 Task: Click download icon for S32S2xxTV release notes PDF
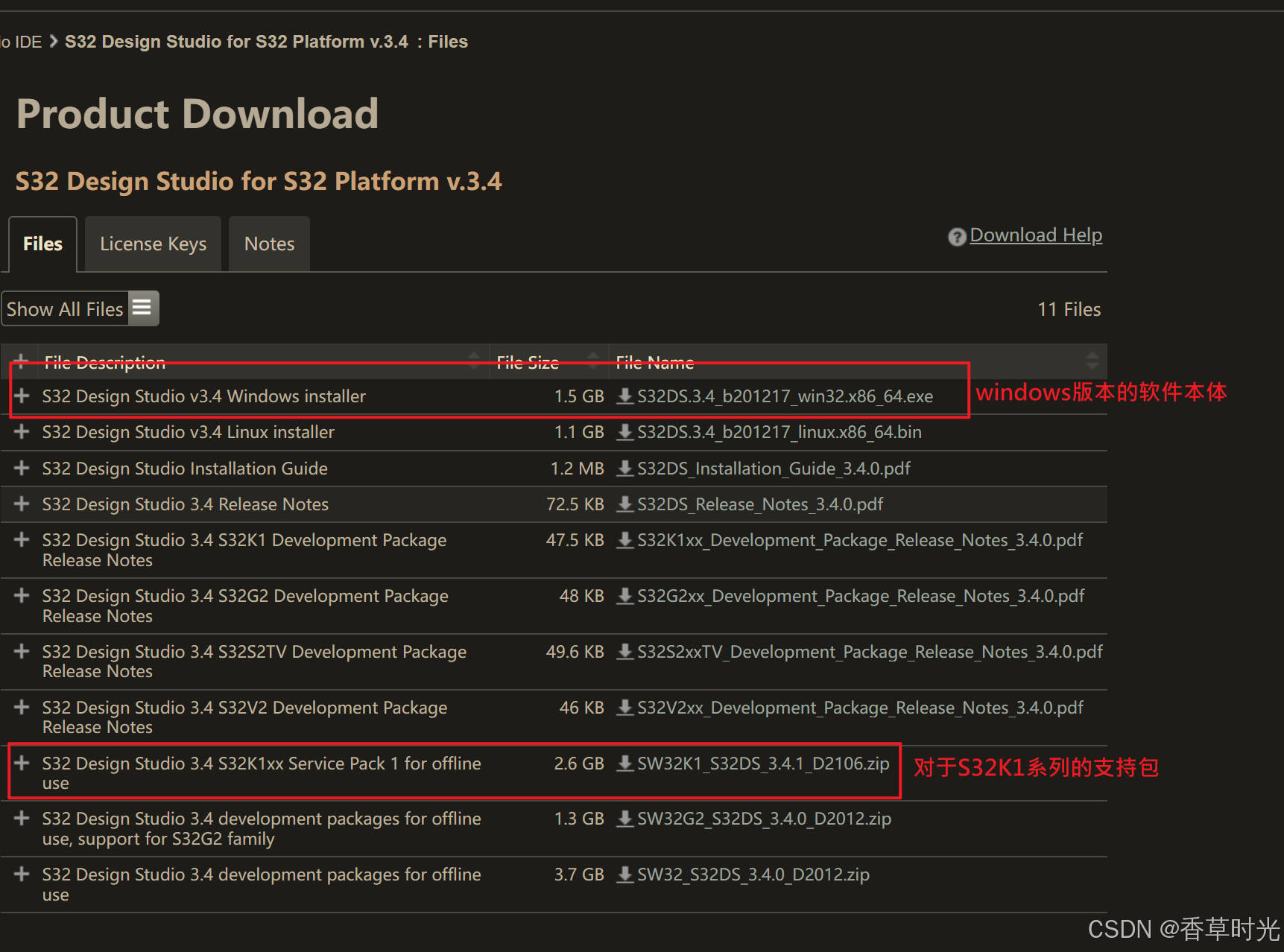click(x=625, y=652)
